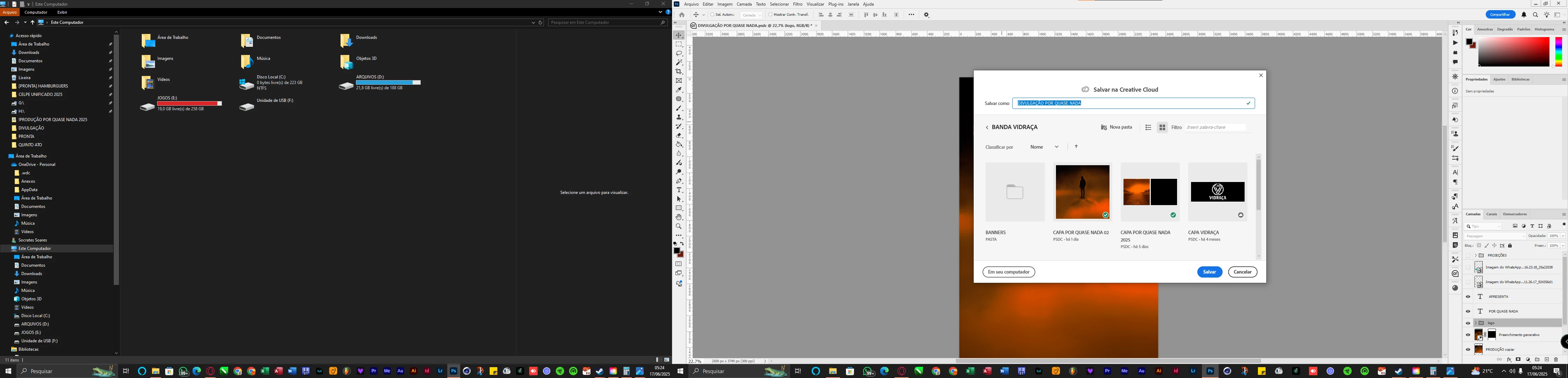Screen dimensions: 1568x378
Task: Click the red color picker field
Action: pos(1513,52)
